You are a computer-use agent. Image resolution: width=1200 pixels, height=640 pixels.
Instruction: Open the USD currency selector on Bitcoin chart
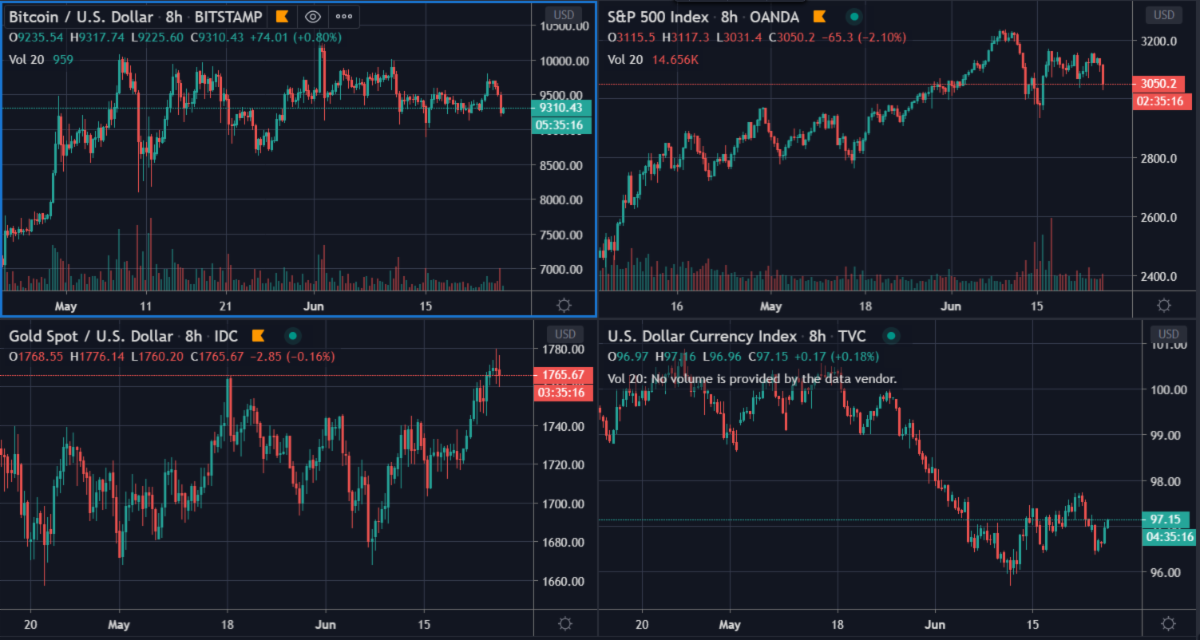pos(564,15)
